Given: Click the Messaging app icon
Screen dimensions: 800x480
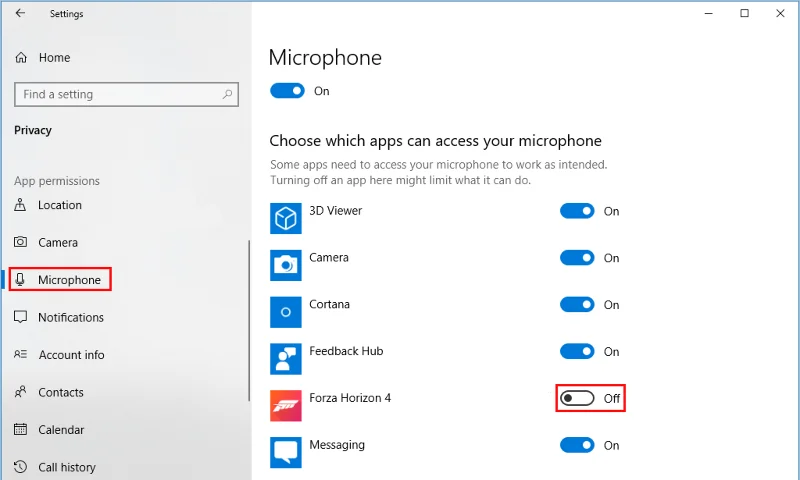Looking at the screenshot, I should click(x=286, y=452).
